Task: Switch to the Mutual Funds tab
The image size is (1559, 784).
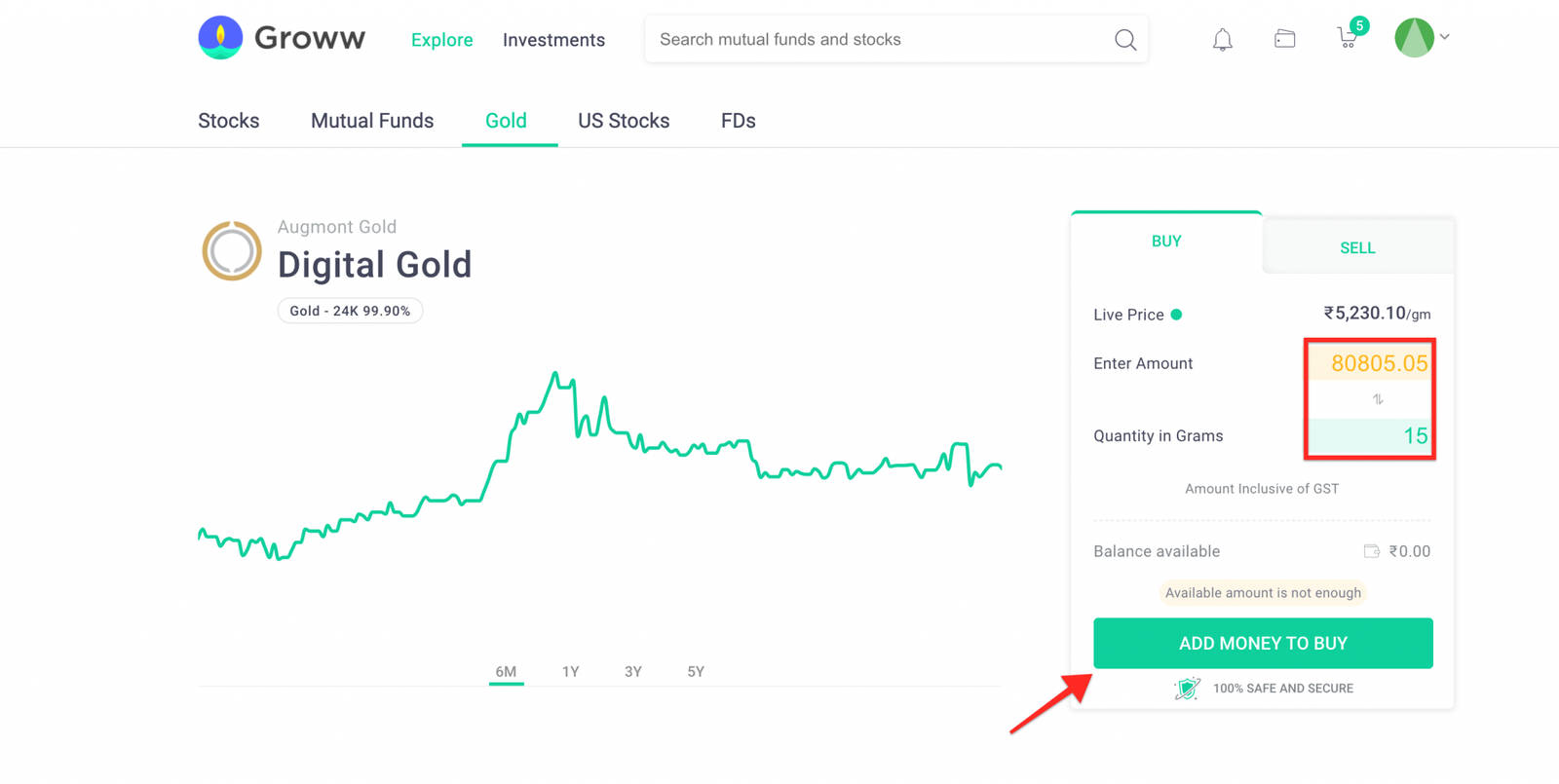Action: pos(372,121)
